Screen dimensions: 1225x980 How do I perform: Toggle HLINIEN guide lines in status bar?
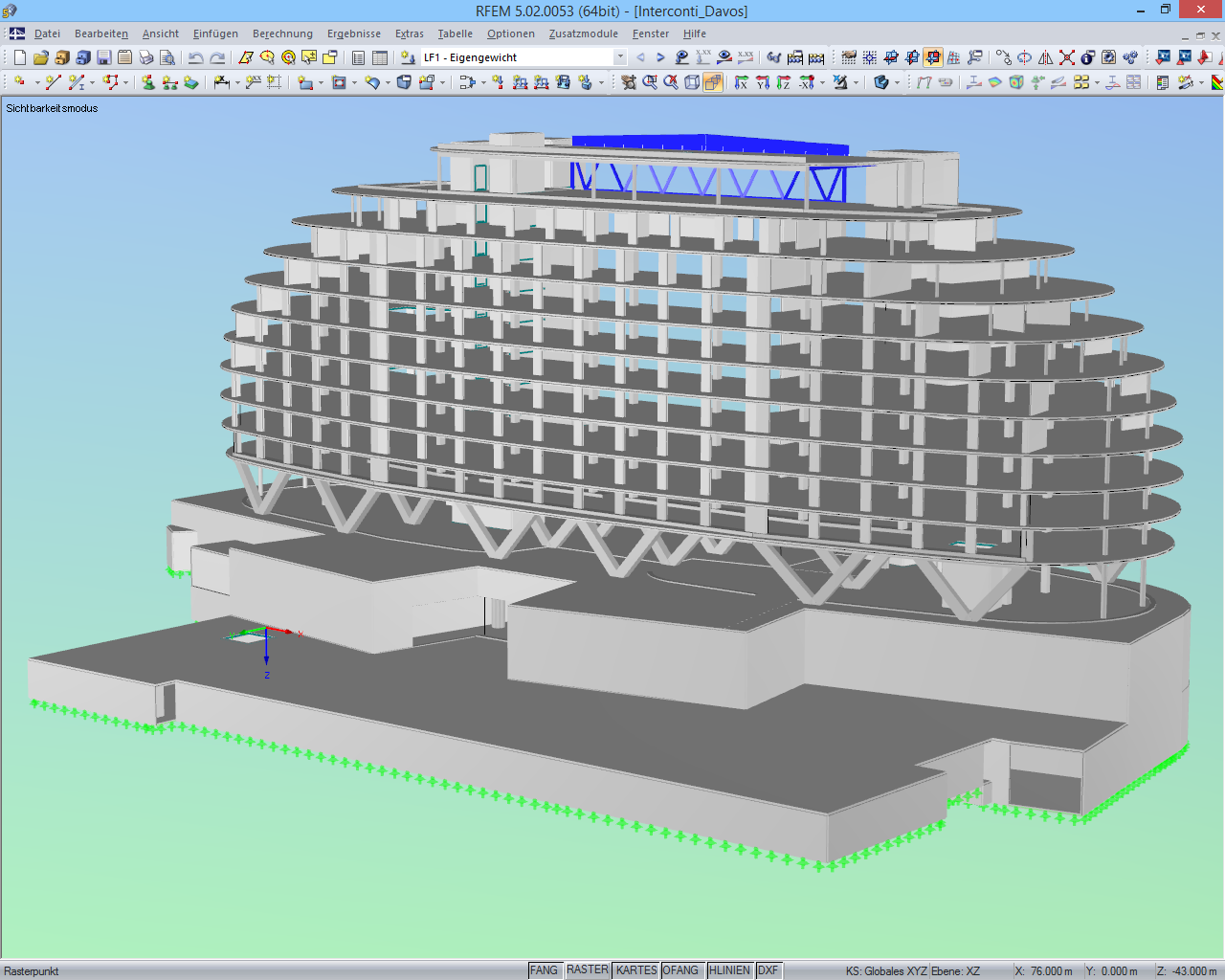(729, 969)
